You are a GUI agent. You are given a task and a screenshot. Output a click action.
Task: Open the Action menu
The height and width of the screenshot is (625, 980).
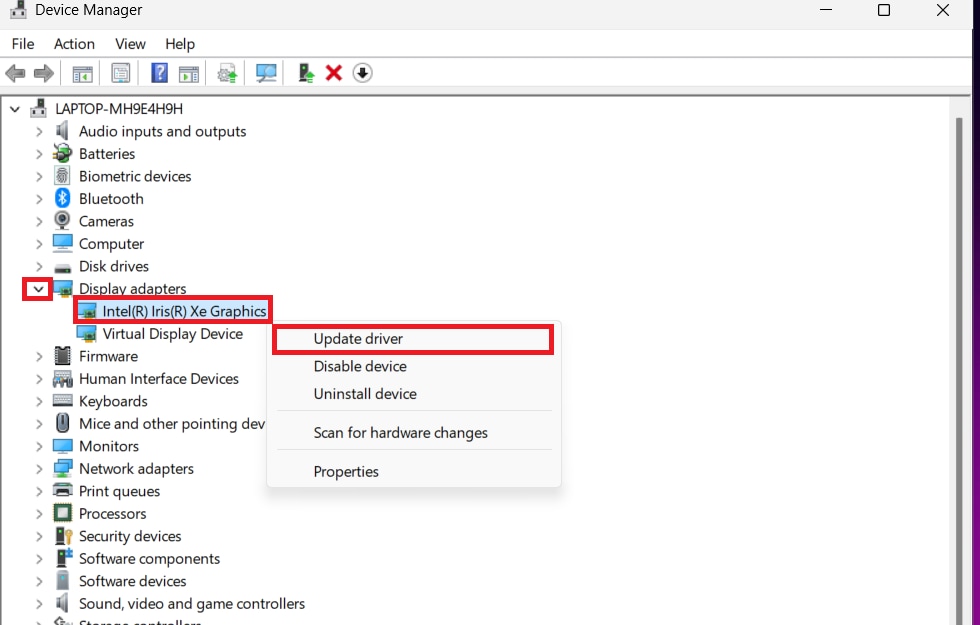(x=74, y=44)
